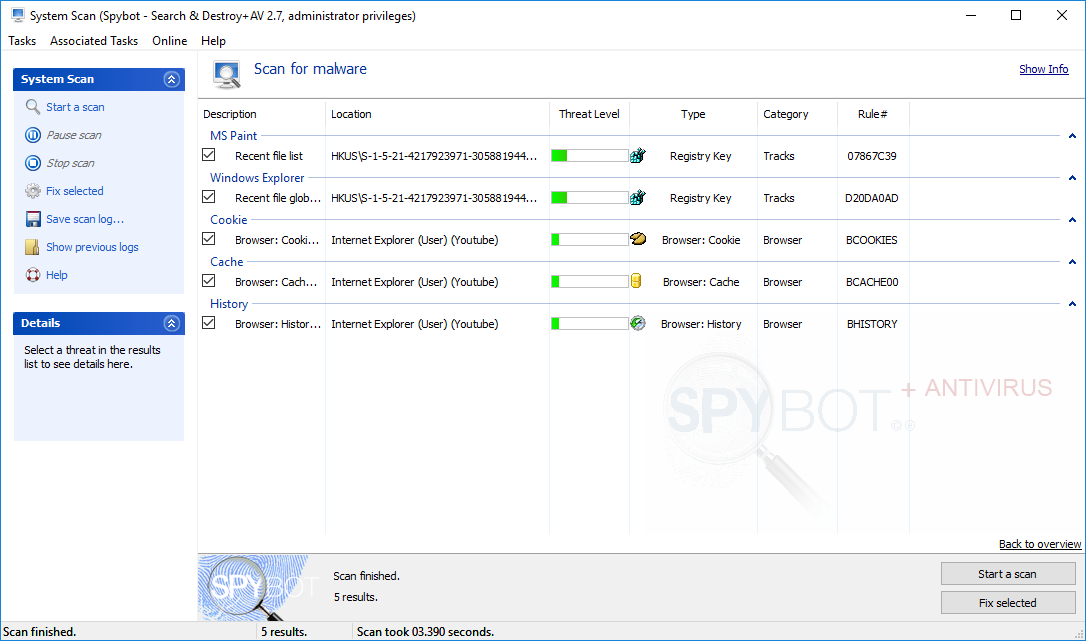Click the cache cylinder icon in BCACHE00 row
Image resolution: width=1086 pixels, height=641 pixels.
636,281
